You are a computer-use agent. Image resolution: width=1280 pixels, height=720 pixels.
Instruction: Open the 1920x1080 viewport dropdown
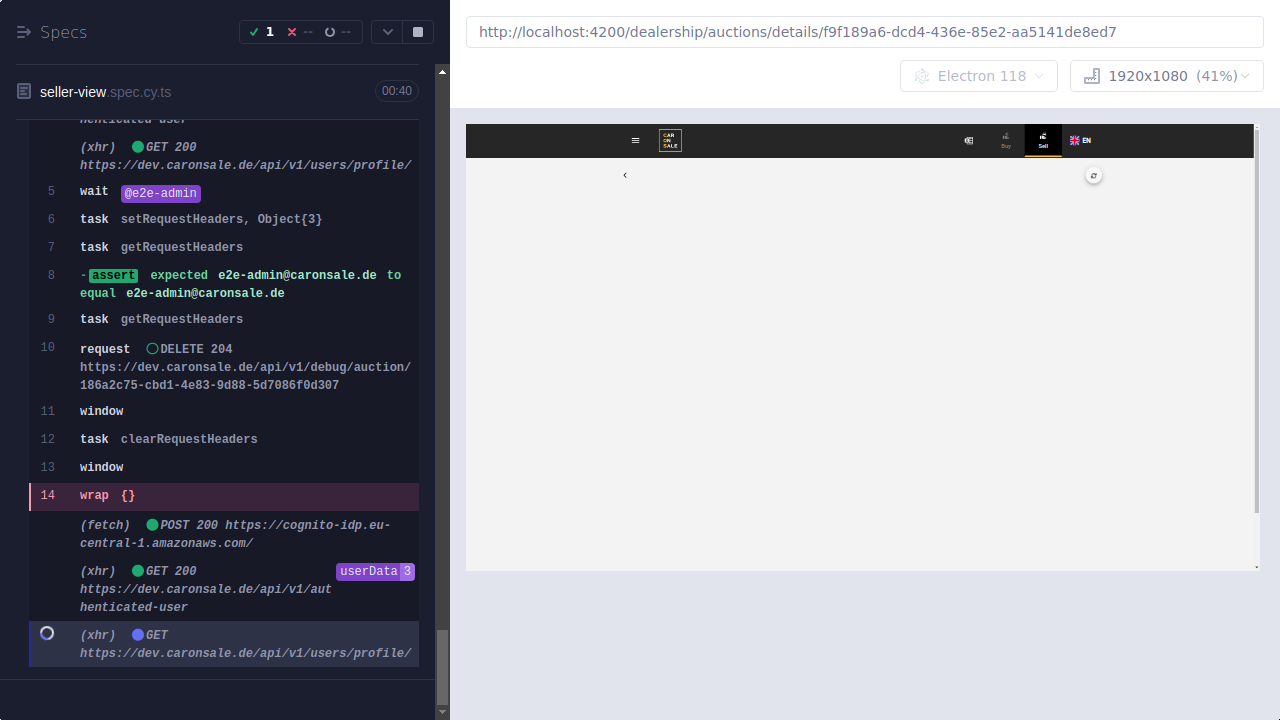(x=1166, y=75)
